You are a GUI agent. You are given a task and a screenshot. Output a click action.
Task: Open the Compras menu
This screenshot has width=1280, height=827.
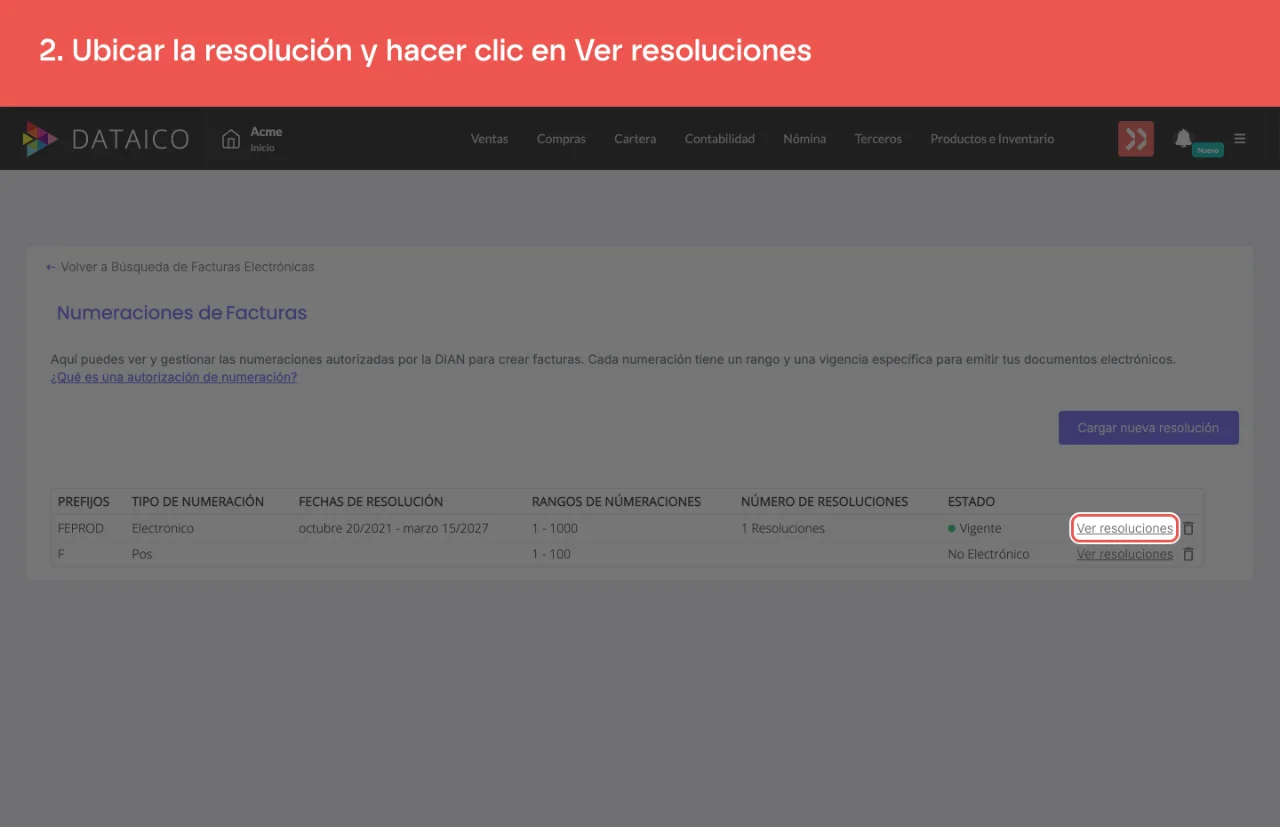tap(561, 139)
